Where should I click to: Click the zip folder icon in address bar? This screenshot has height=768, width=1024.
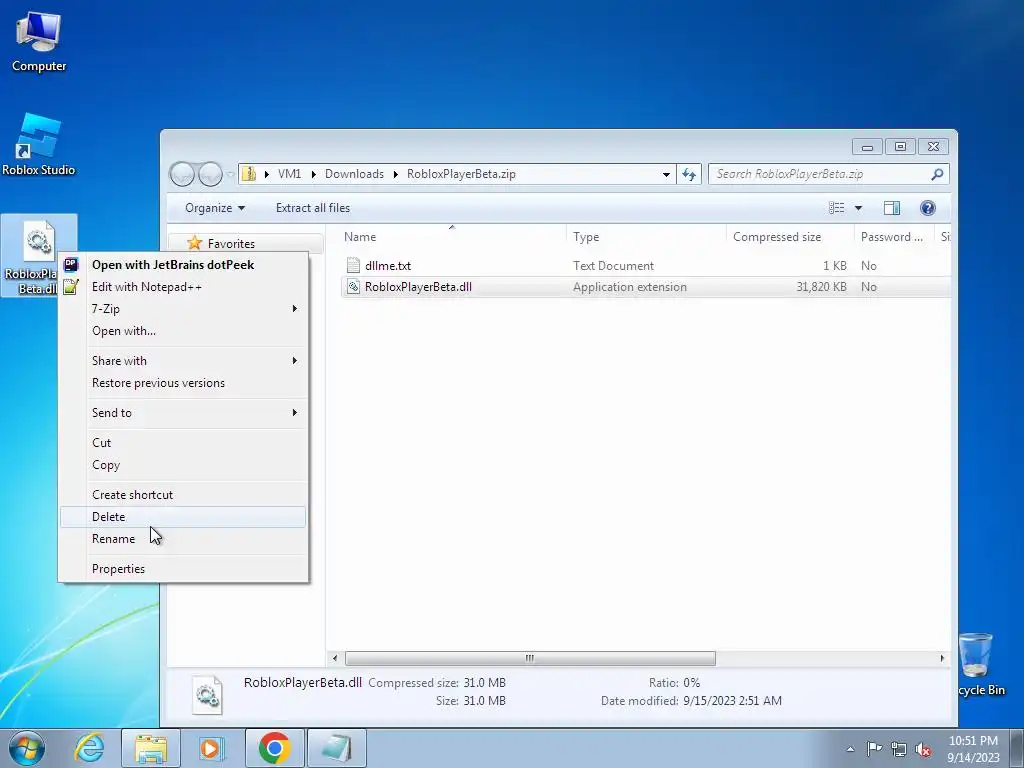click(249, 174)
